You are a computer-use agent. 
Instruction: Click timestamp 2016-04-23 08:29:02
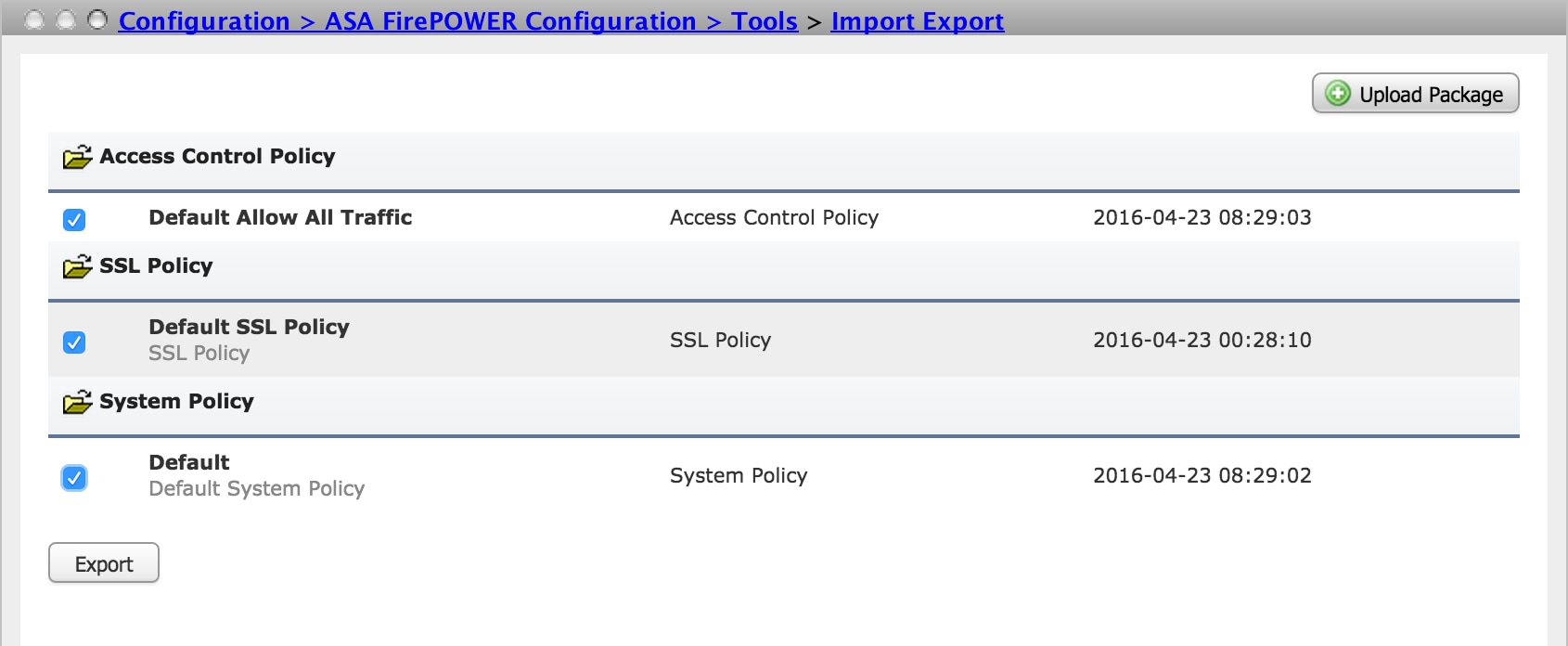(1202, 475)
